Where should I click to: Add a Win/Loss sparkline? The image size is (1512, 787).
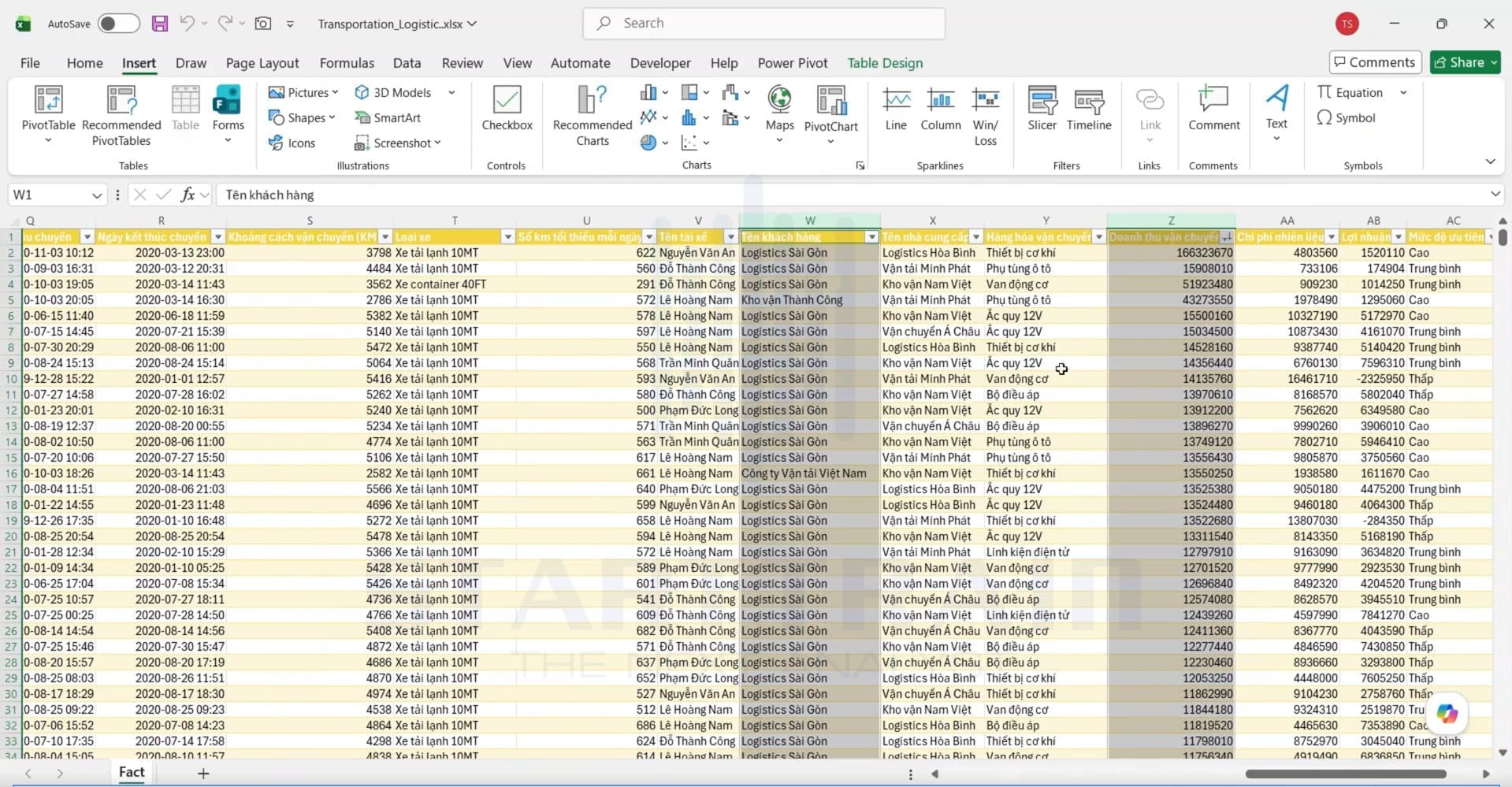[x=985, y=117]
